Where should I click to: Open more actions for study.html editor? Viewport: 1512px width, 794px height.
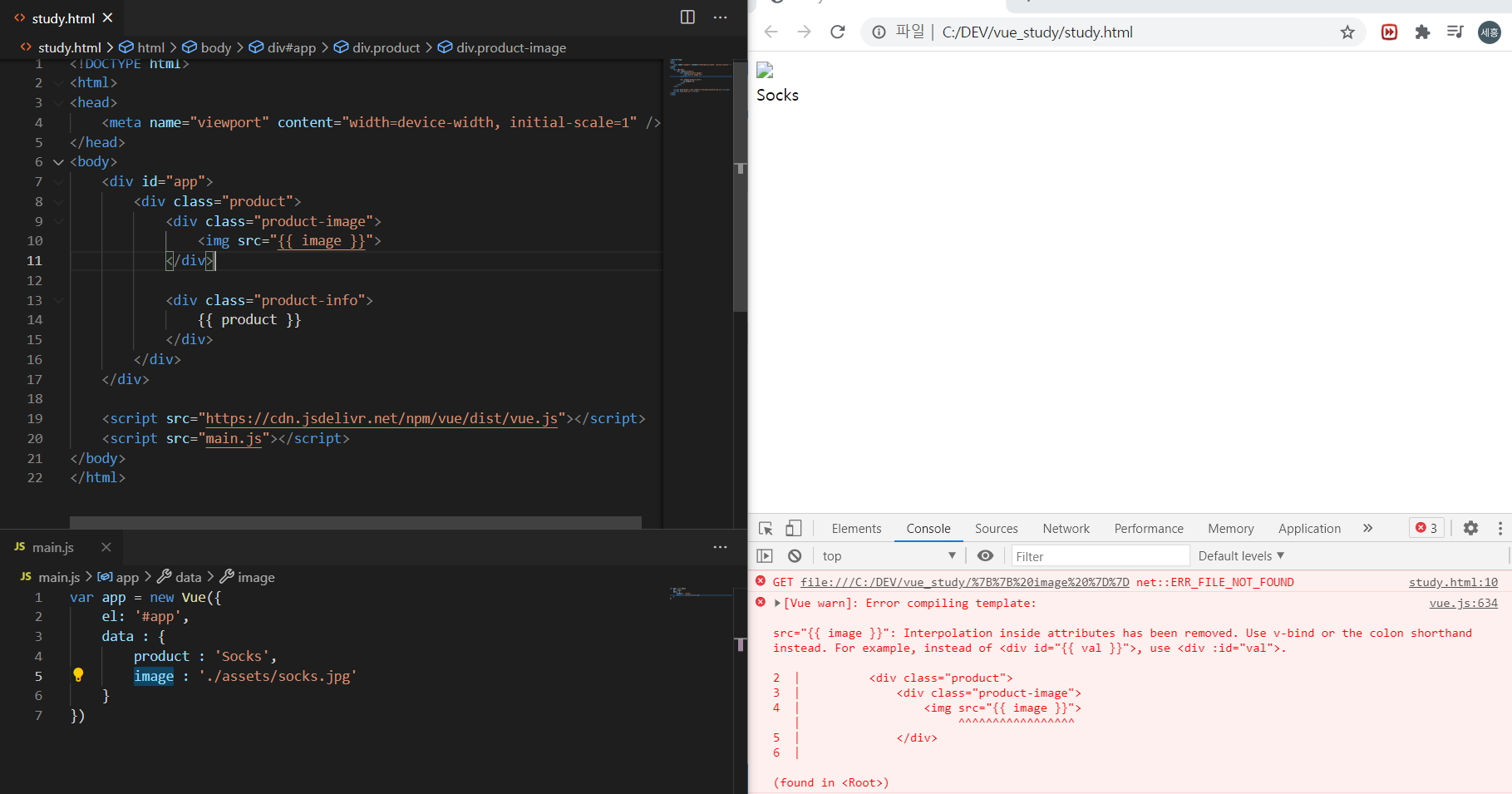coord(720,17)
